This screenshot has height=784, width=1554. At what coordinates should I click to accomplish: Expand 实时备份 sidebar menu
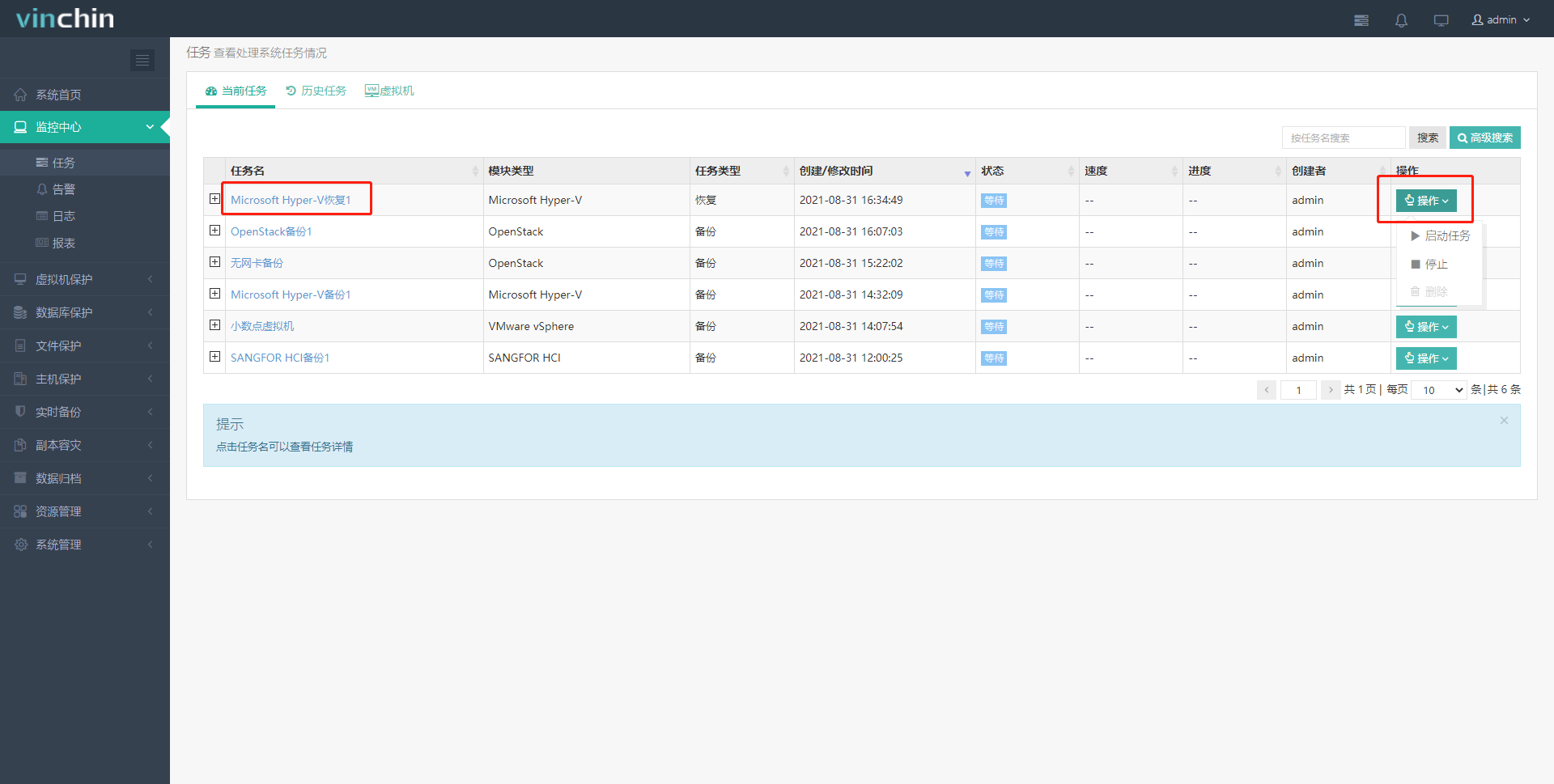(85, 412)
